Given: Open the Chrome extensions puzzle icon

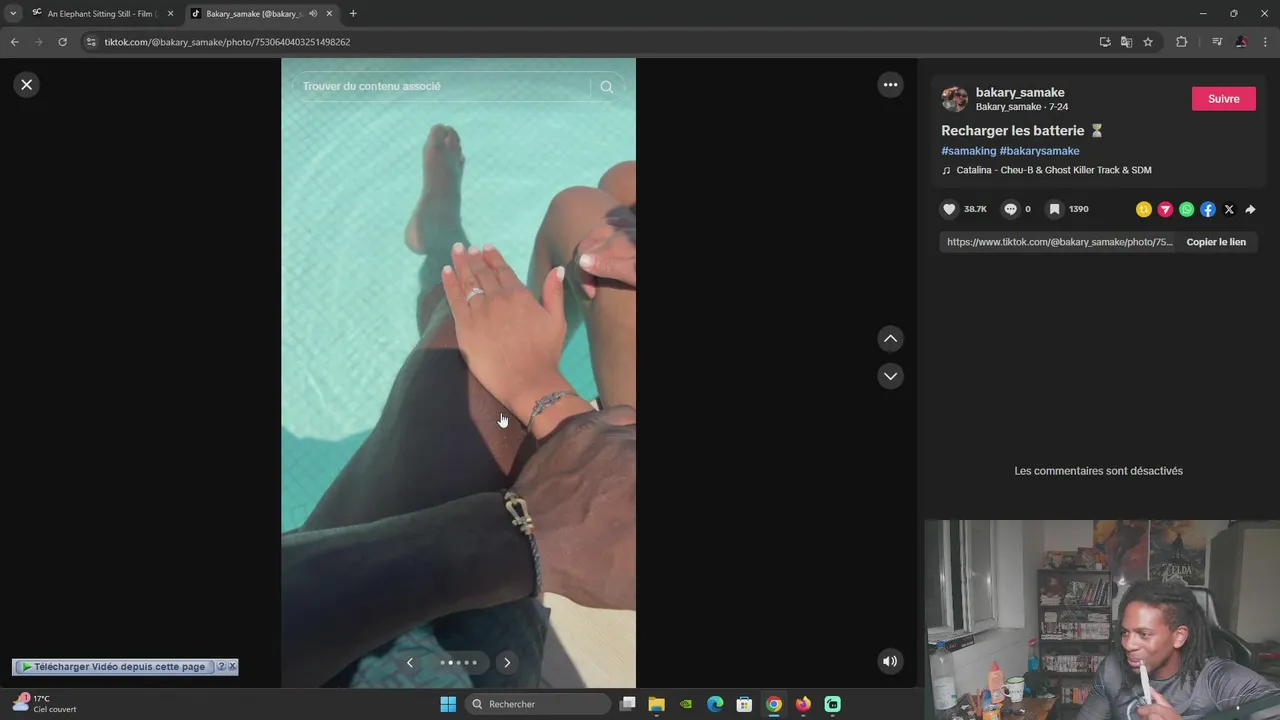Looking at the screenshot, I should 1181,42.
